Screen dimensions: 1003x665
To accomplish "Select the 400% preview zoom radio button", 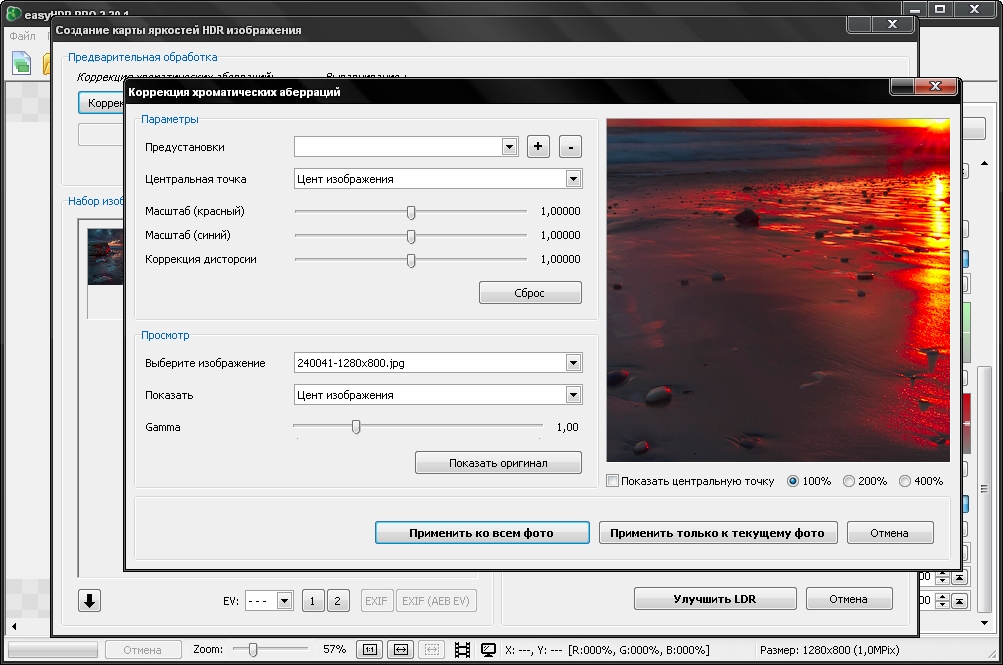I will [x=905, y=481].
